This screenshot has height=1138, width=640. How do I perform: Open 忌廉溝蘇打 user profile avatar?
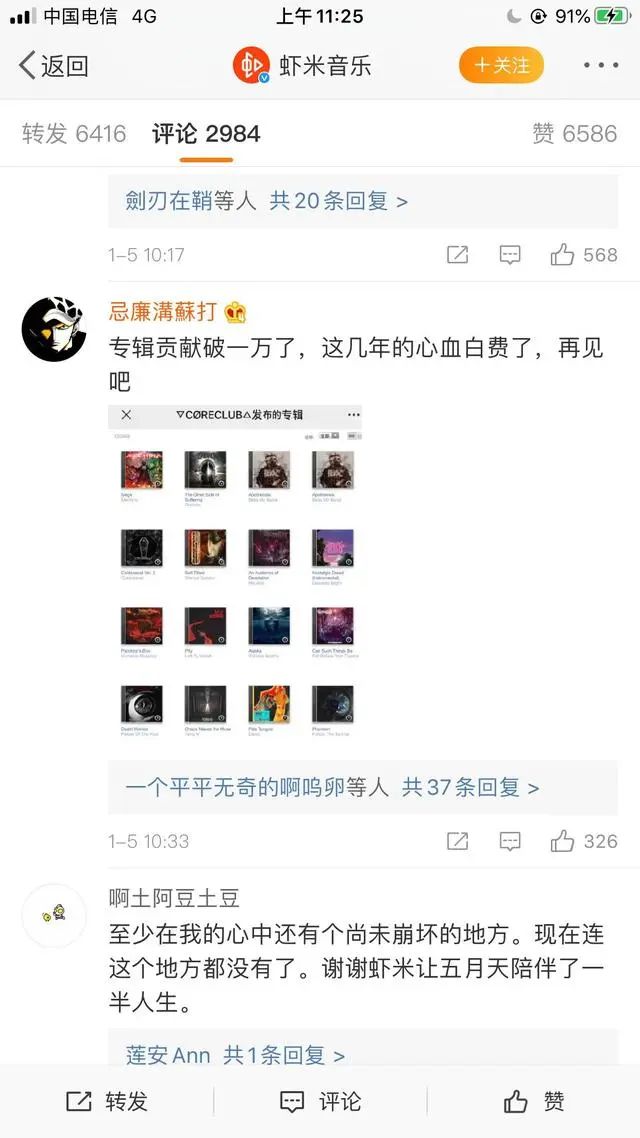tap(54, 329)
